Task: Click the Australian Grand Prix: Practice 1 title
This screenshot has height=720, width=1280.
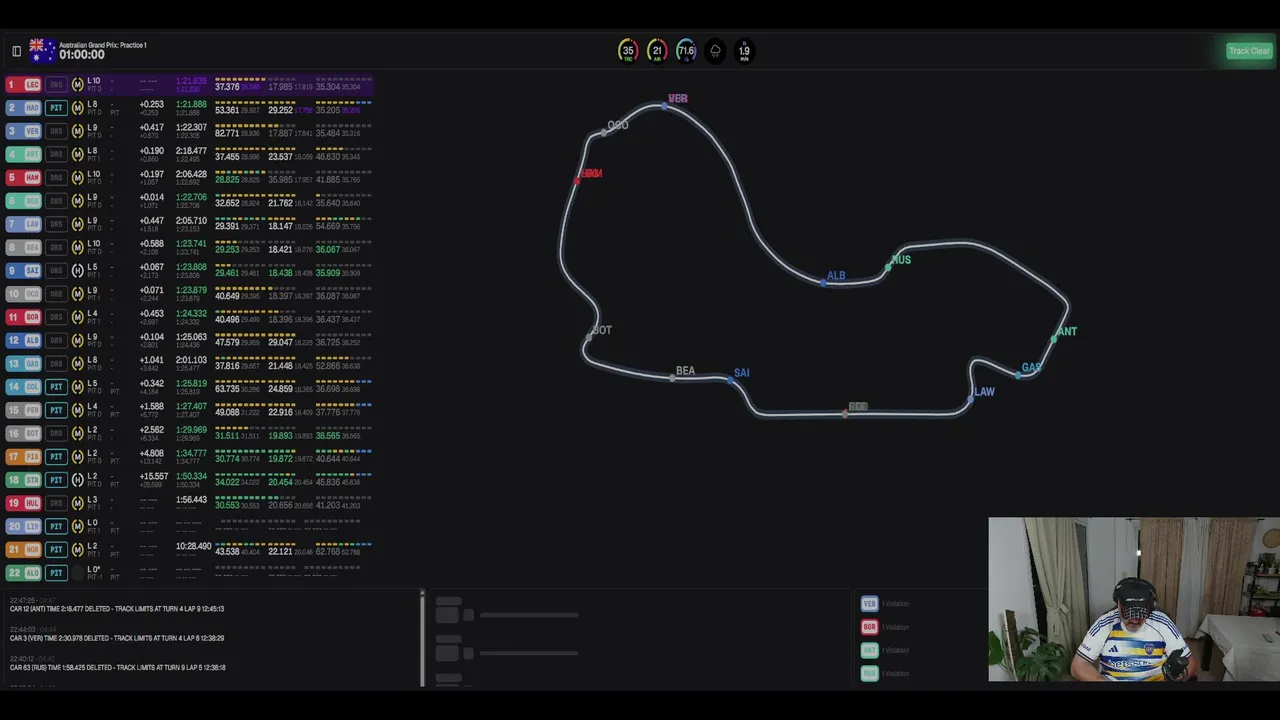Action: [103, 45]
